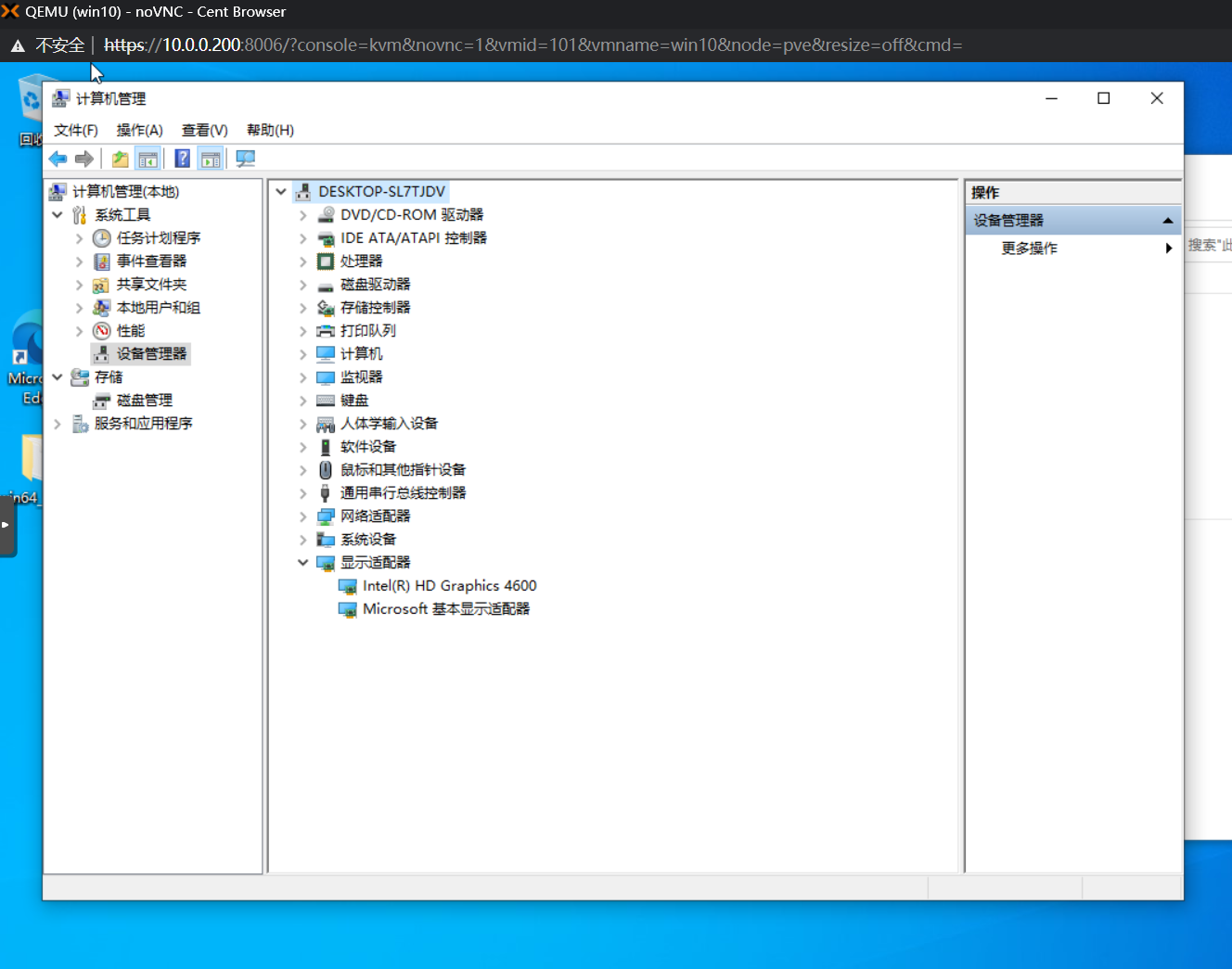
Task: Open the noVNC control bar handle
Action: click(8, 525)
